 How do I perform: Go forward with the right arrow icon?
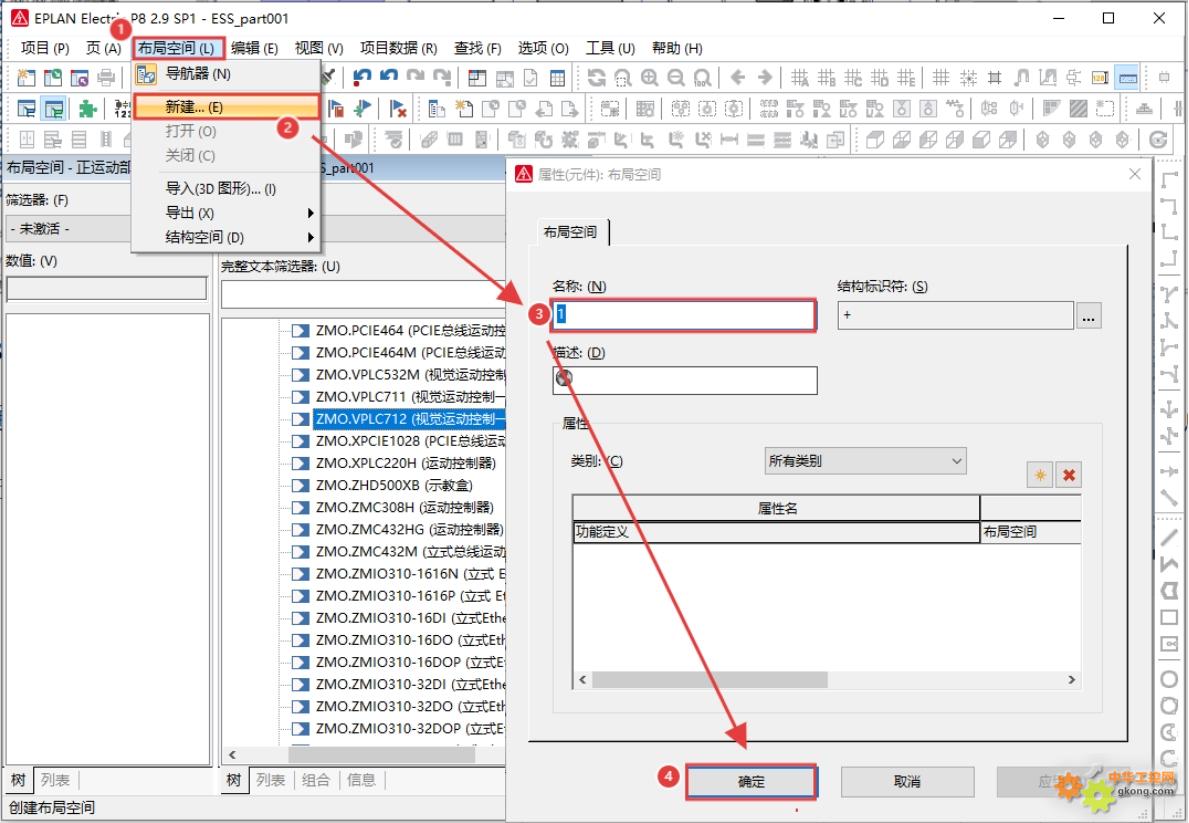[765, 77]
